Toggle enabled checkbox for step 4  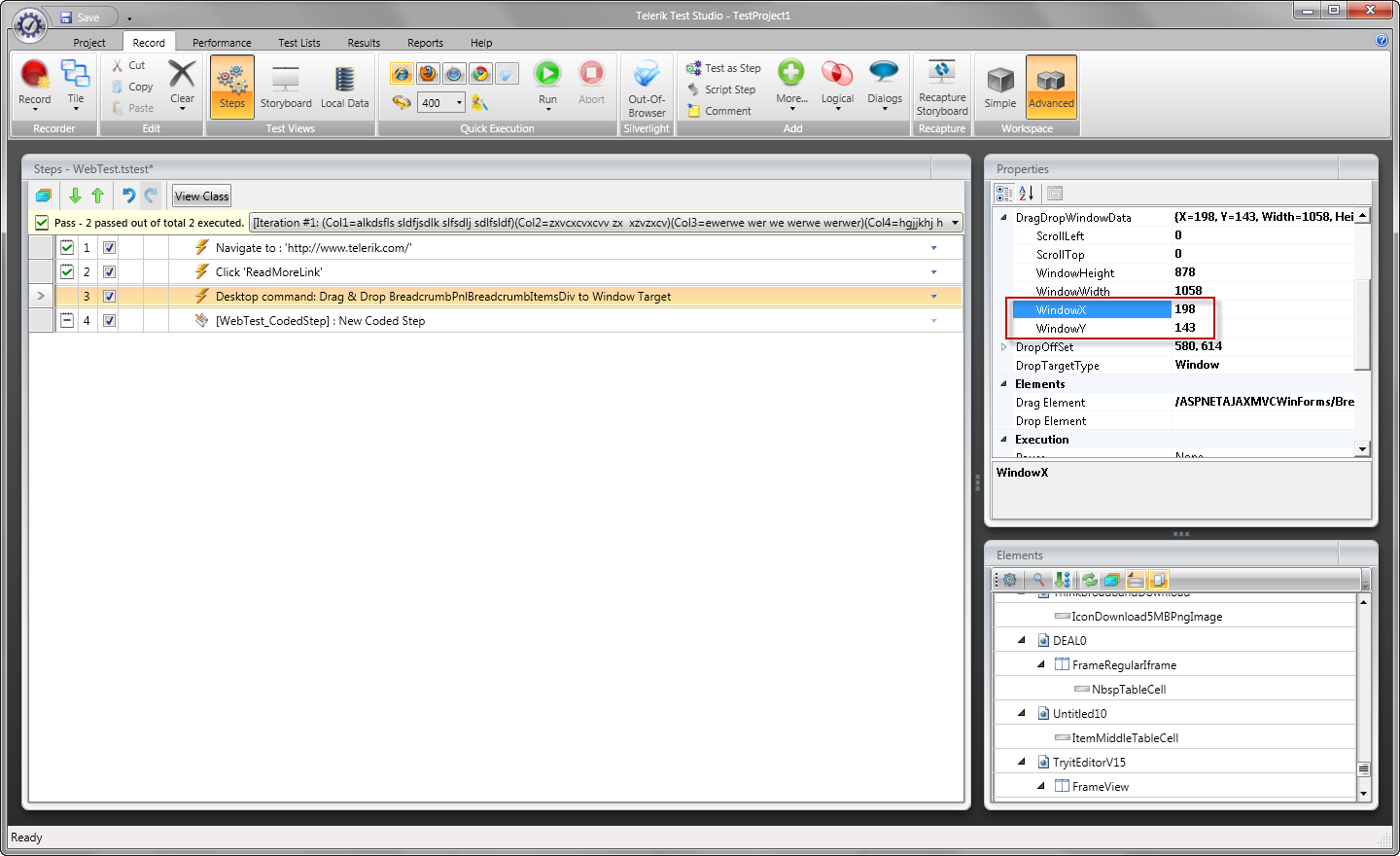click(109, 321)
